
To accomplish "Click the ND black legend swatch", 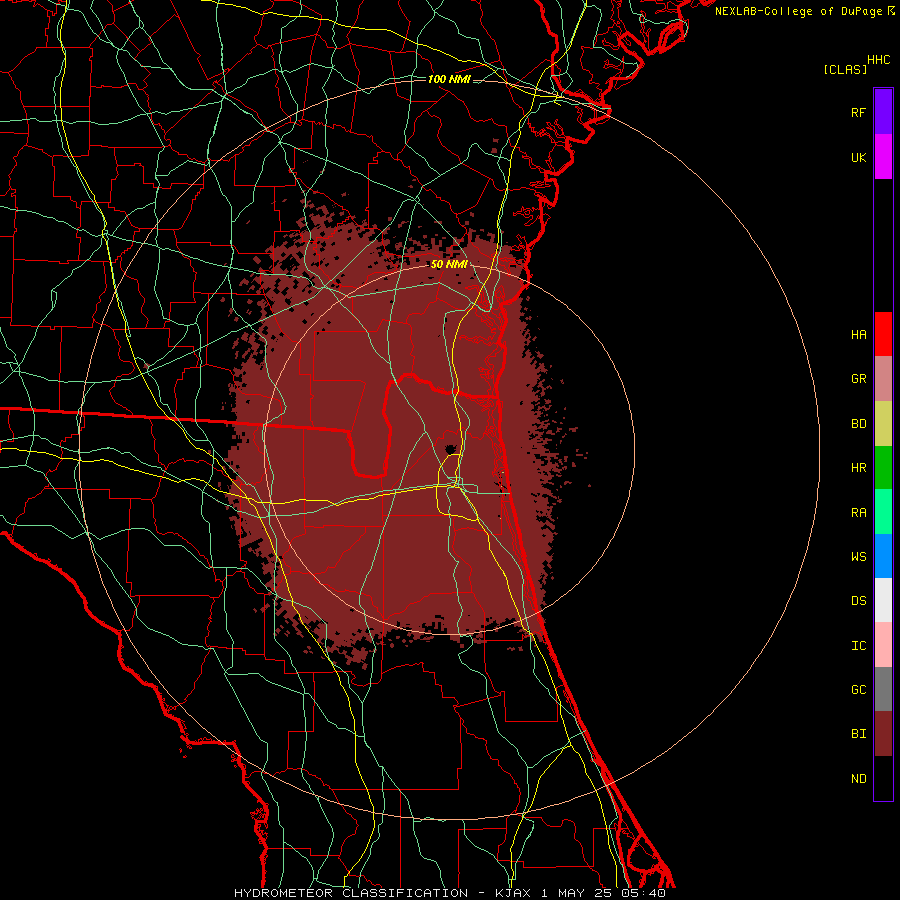I will (883, 778).
